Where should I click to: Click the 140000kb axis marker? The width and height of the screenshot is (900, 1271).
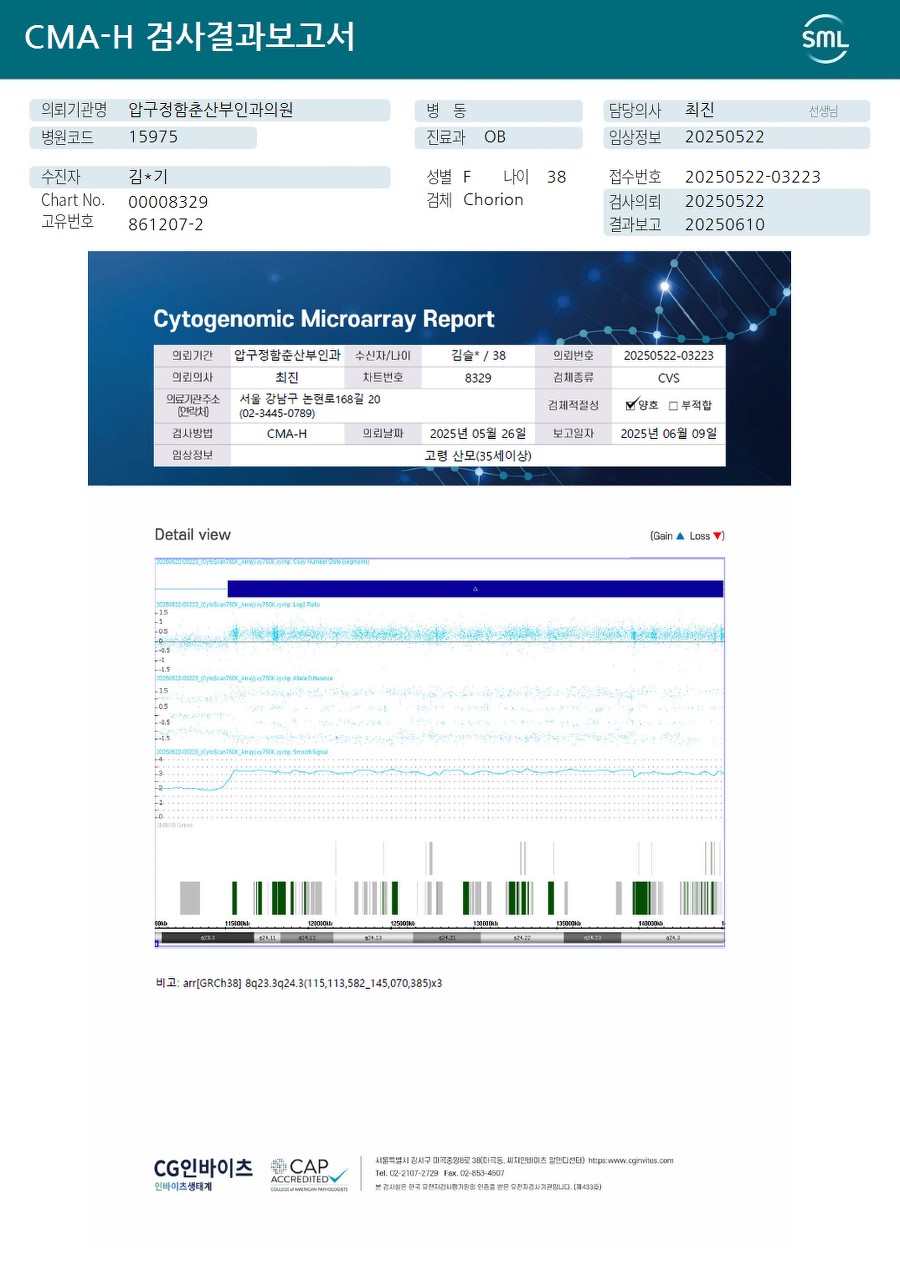pyautogui.click(x=652, y=923)
